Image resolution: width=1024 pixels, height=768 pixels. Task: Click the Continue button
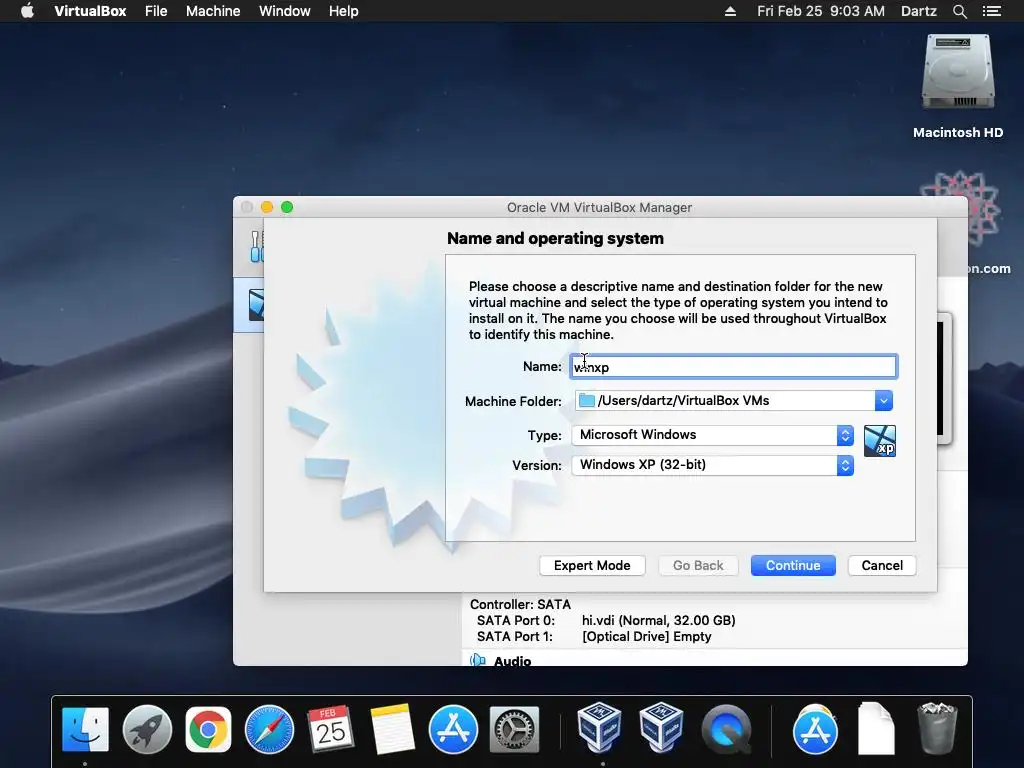click(793, 566)
